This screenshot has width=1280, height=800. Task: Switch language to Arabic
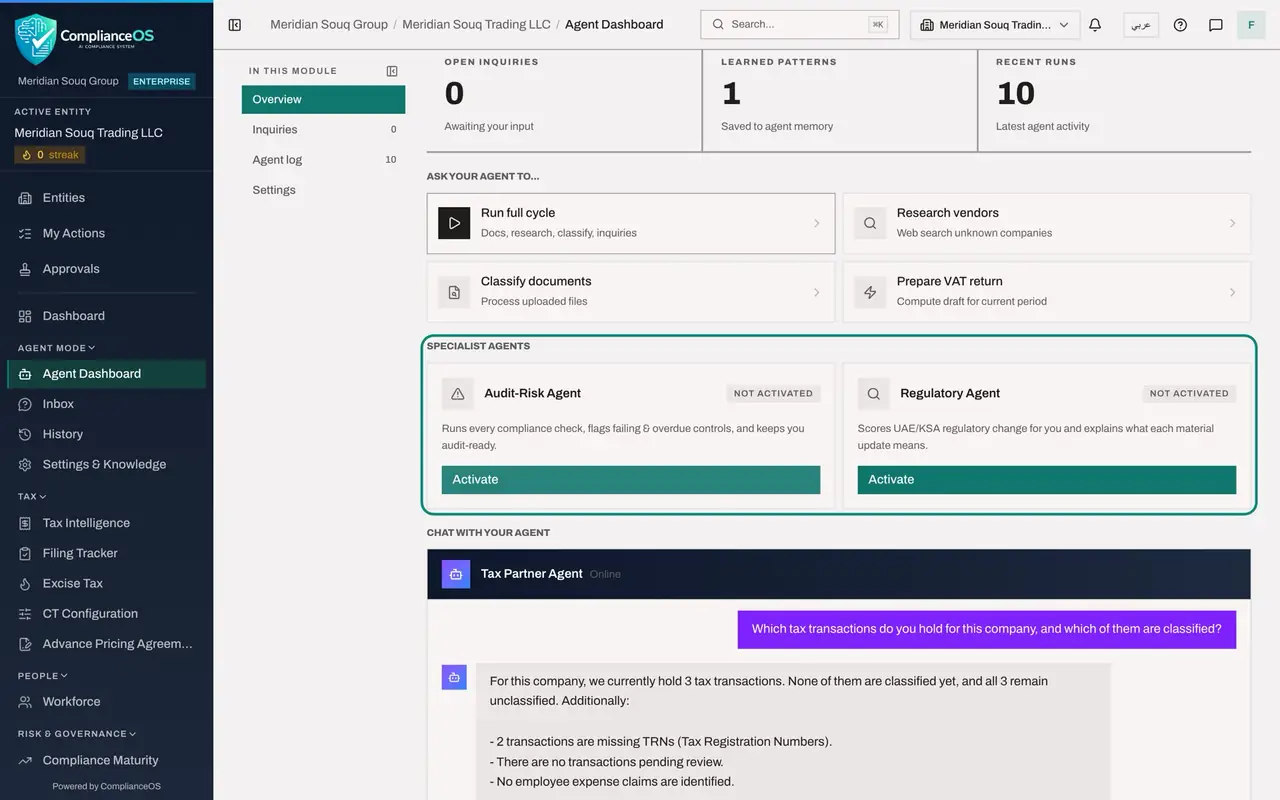pos(1141,24)
